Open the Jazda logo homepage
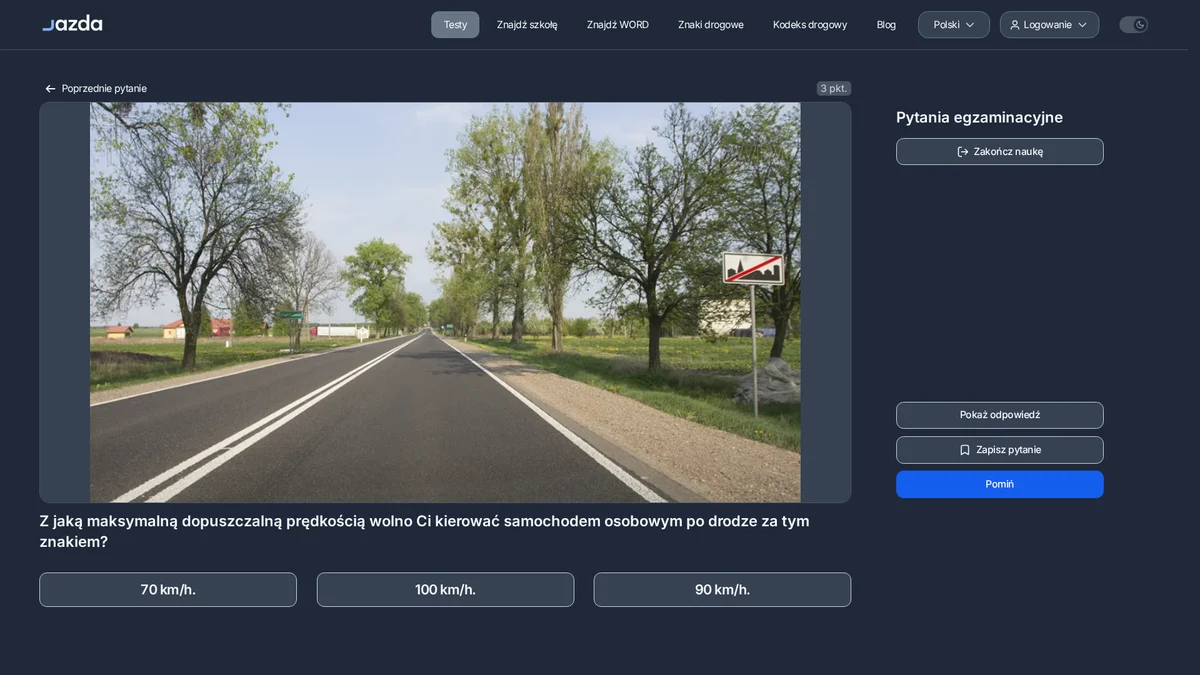Image resolution: width=1200 pixels, height=675 pixels. click(x=72, y=24)
